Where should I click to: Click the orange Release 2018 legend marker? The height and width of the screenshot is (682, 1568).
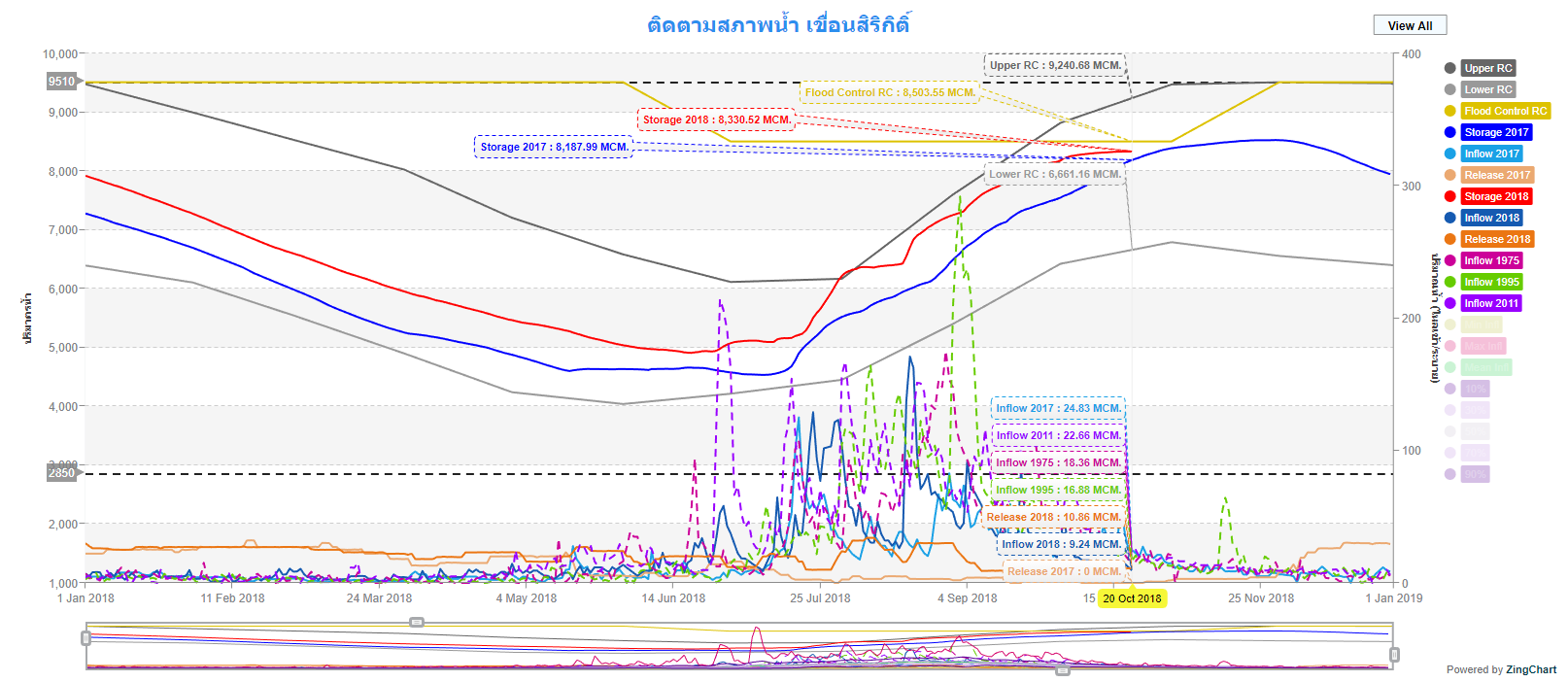[1449, 239]
